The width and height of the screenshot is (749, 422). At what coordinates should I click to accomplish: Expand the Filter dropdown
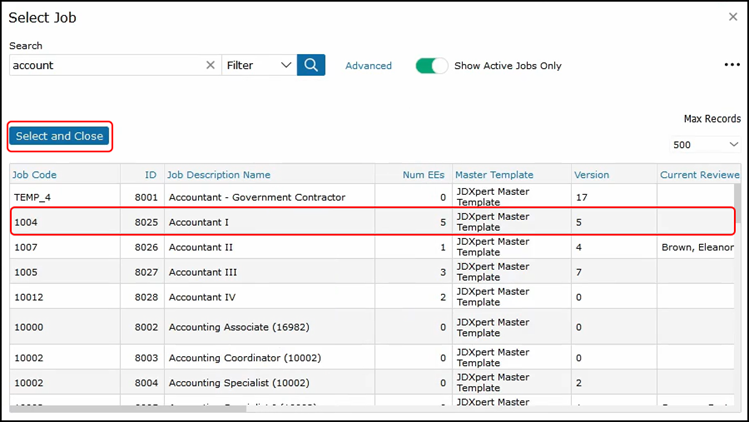click(x=258, y=65)
